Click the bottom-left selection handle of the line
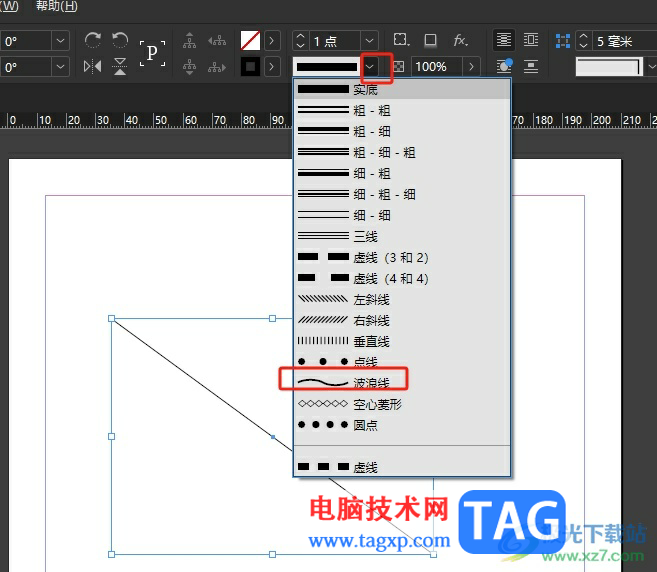The height and width of the screenshot is (572, 657). pos(111,554)
